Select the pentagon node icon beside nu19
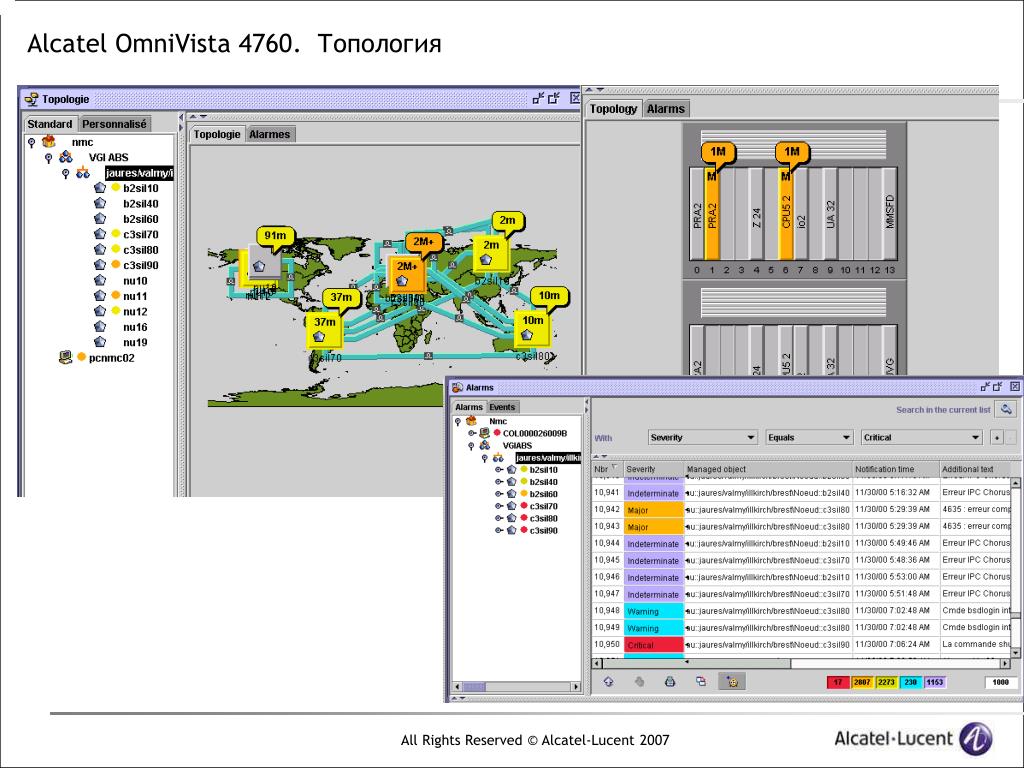Image resolution: width=1024 pixels, height=768 pixels. click(x=100, y=342)
